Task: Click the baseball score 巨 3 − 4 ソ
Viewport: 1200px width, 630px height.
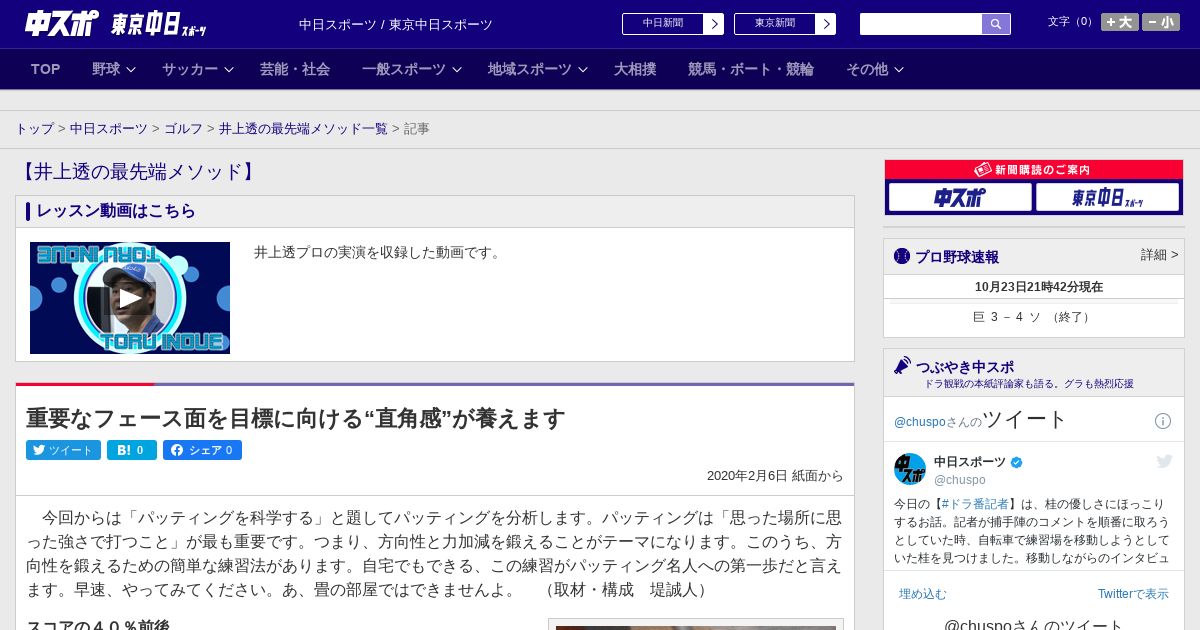Action: (x=1007, y=317)
